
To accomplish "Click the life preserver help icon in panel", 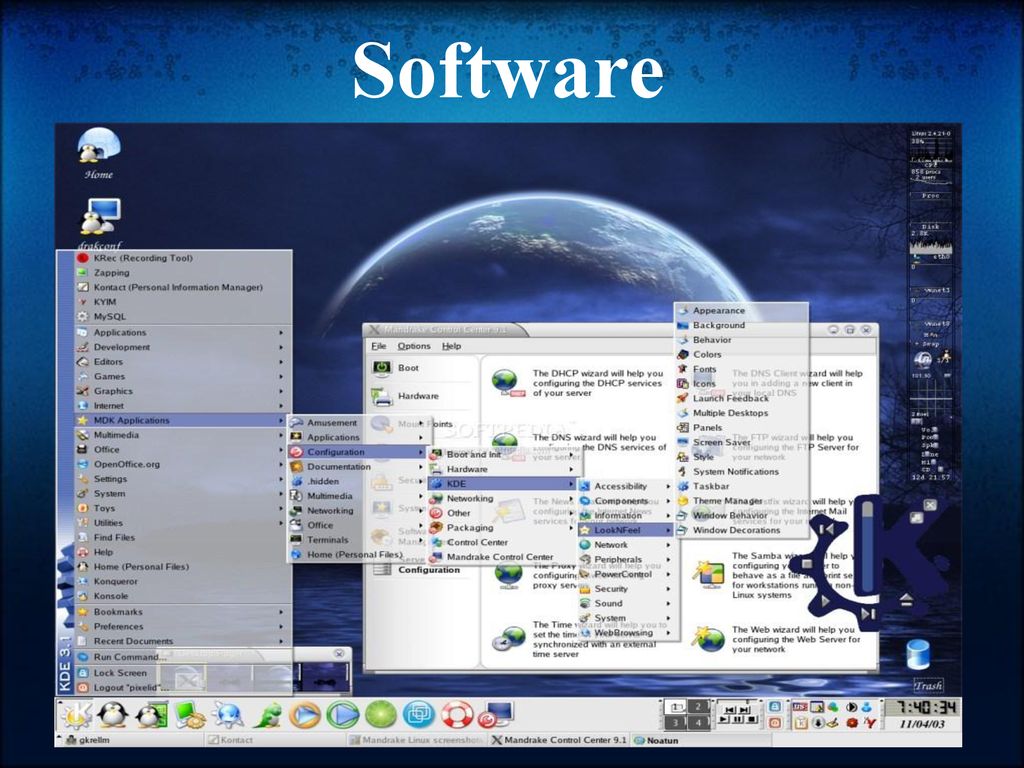I will point(457,714).
